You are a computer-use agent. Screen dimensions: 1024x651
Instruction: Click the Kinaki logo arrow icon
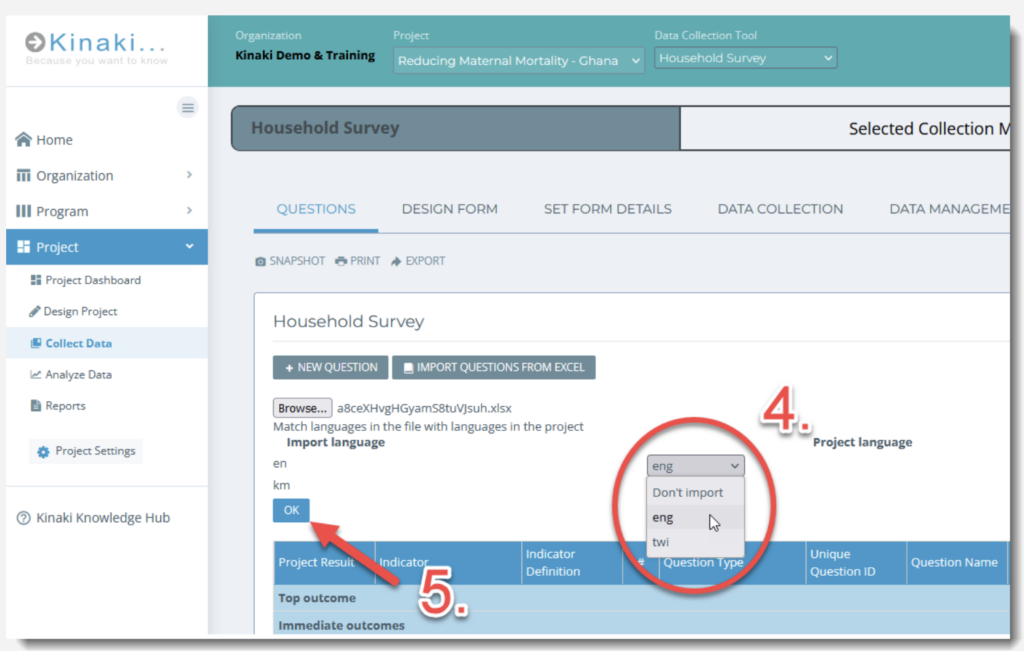tap(35, 42)
